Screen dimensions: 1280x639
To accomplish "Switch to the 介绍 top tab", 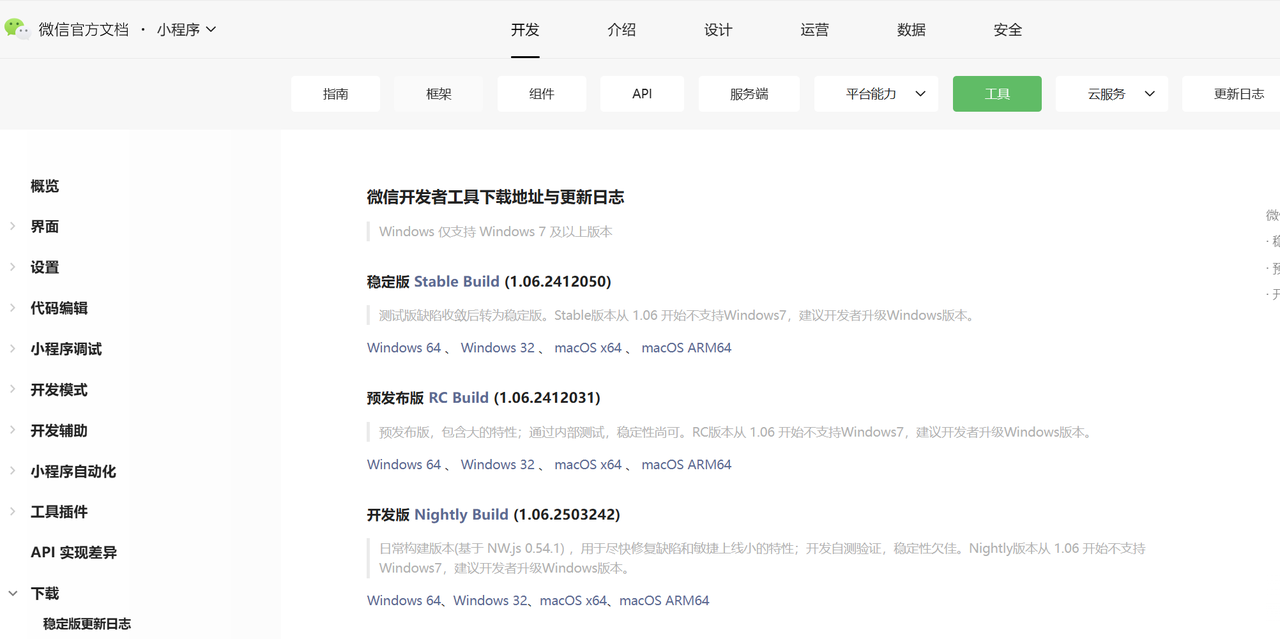I will pos(621,30).
